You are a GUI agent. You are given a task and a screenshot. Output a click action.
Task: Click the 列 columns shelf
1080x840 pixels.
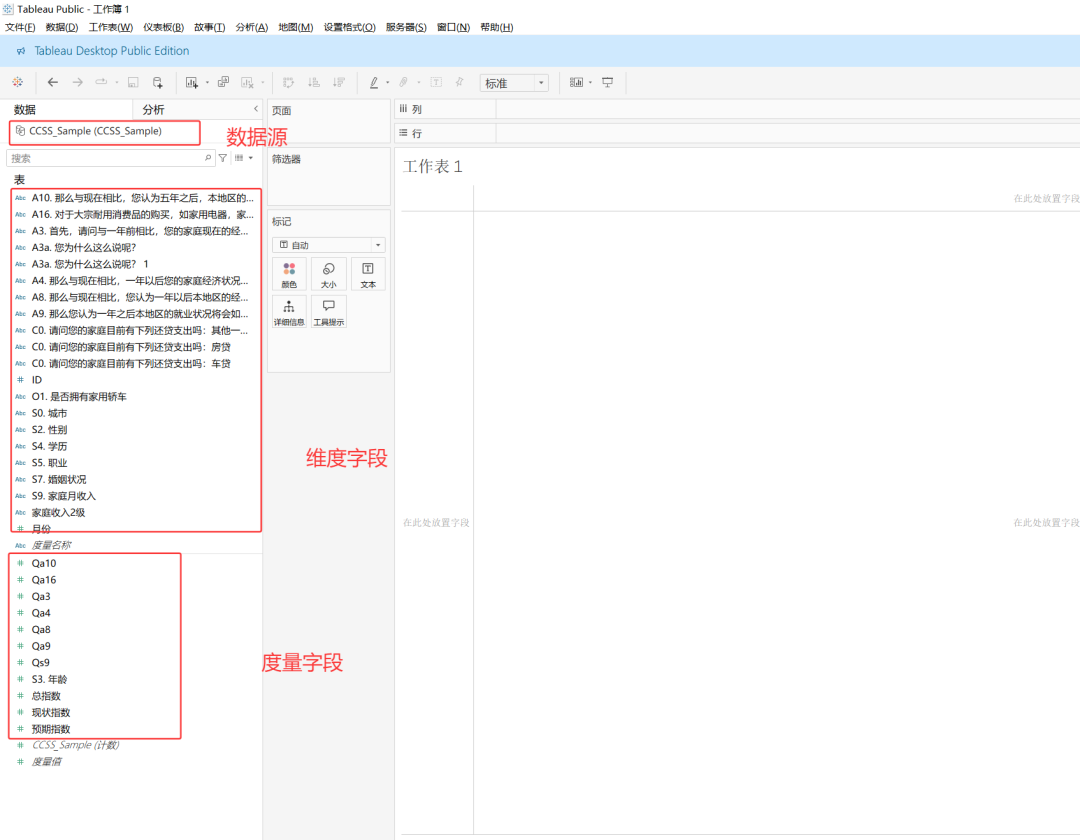(737, 109)
